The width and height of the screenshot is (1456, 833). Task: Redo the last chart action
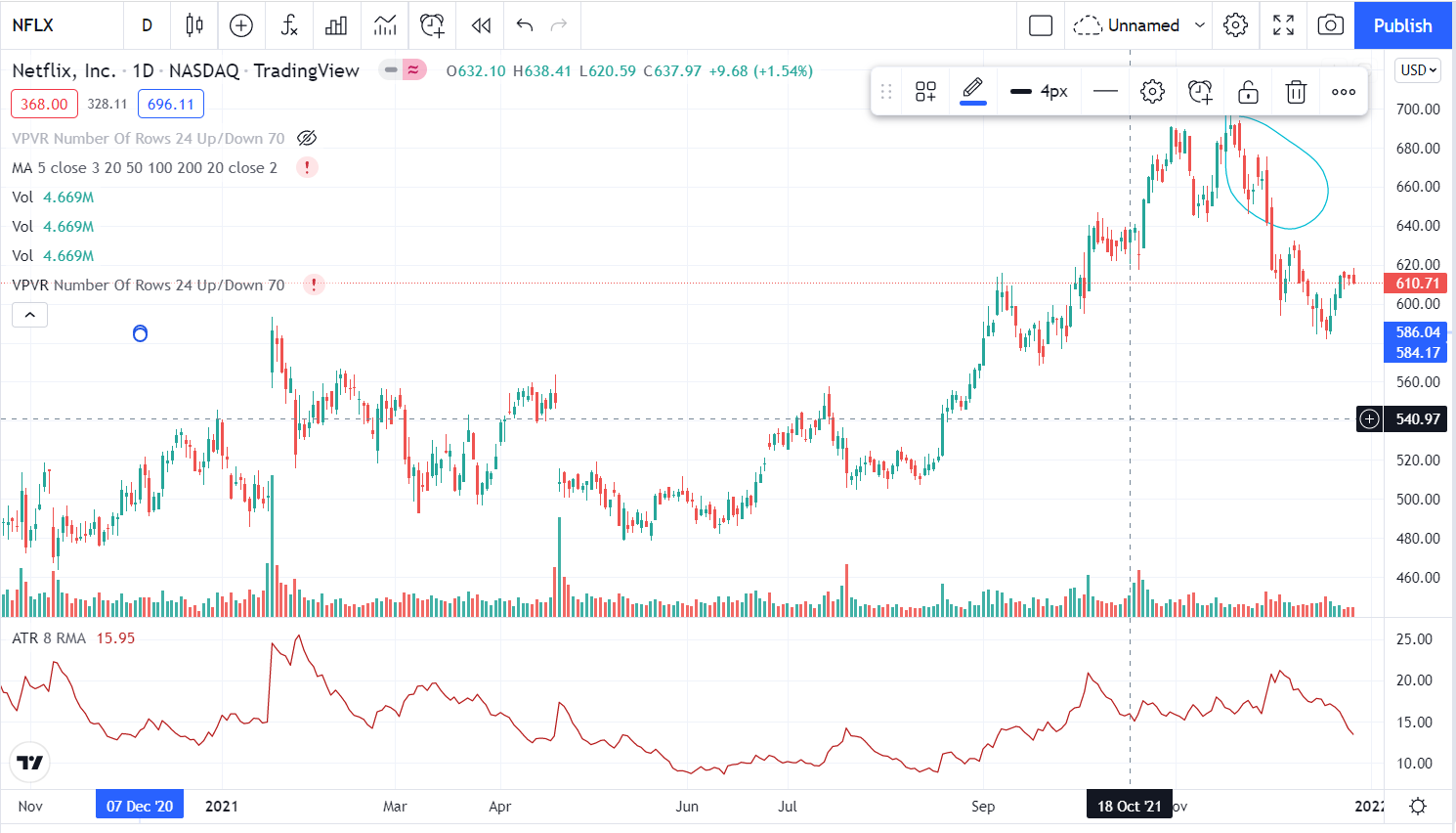559,25
